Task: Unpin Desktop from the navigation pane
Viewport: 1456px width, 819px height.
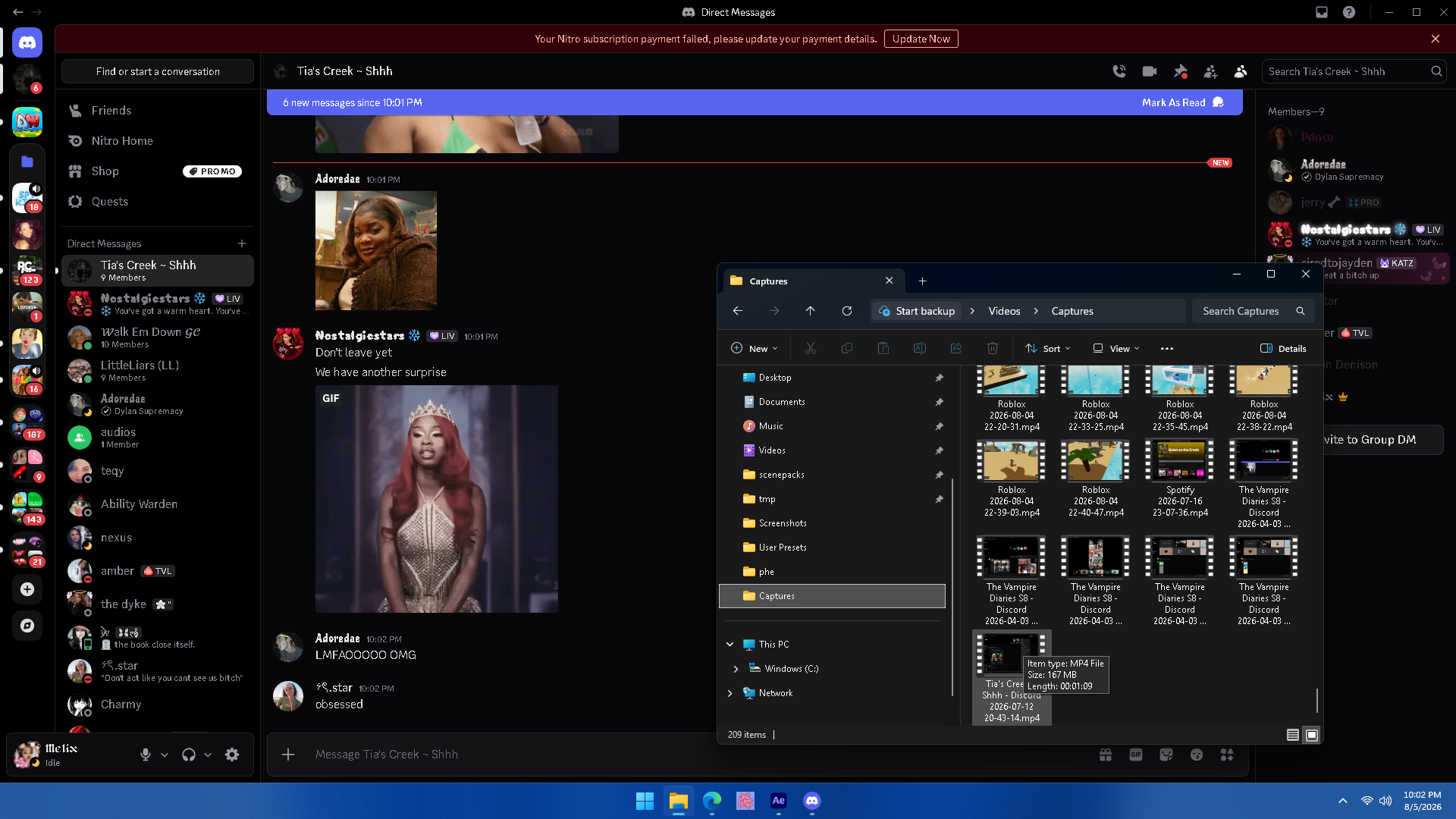Action: 940,378
